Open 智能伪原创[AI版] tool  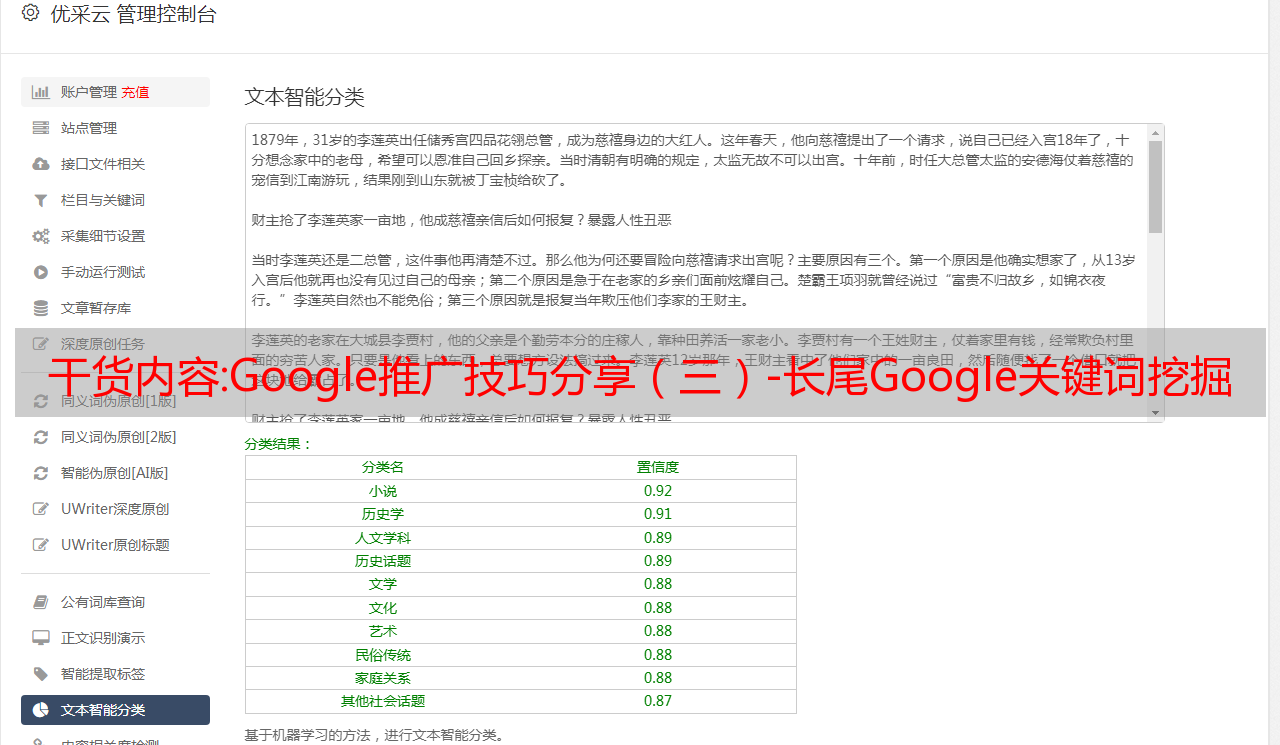(x=115, y=473)
